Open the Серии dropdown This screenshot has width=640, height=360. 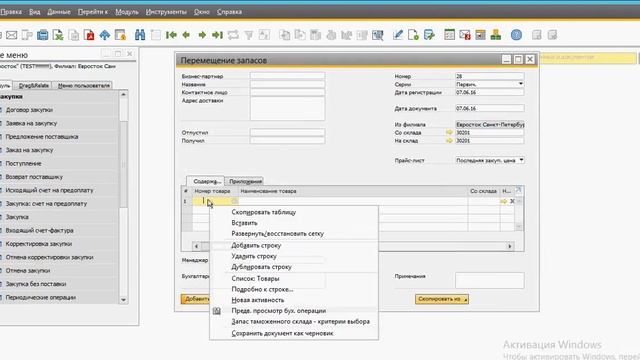521,84
